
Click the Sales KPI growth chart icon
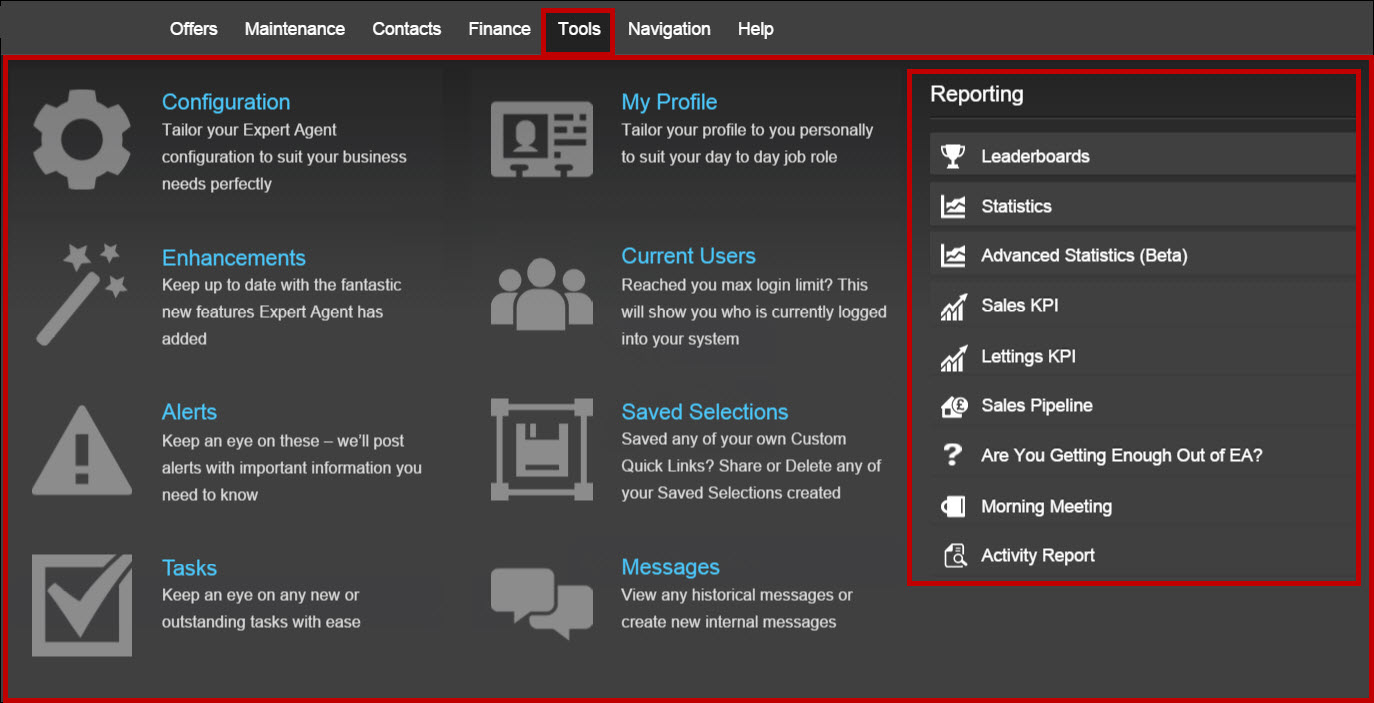coord(953,306)
